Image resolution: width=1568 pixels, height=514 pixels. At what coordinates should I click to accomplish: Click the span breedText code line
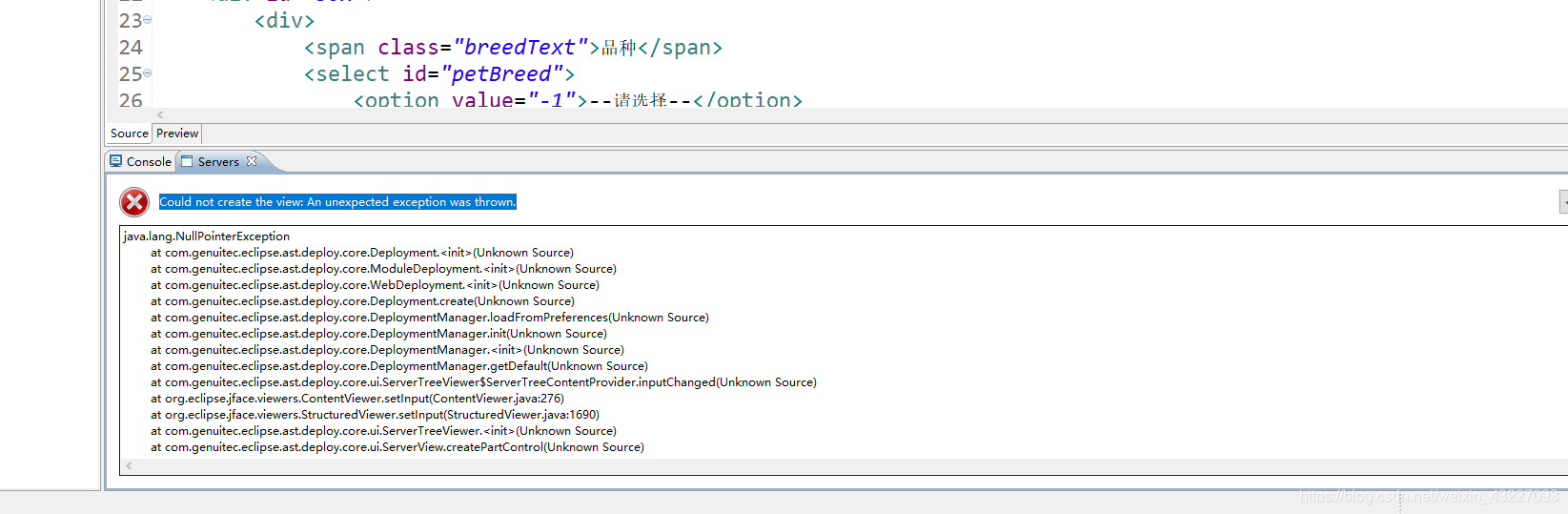(x=513, y=47)
